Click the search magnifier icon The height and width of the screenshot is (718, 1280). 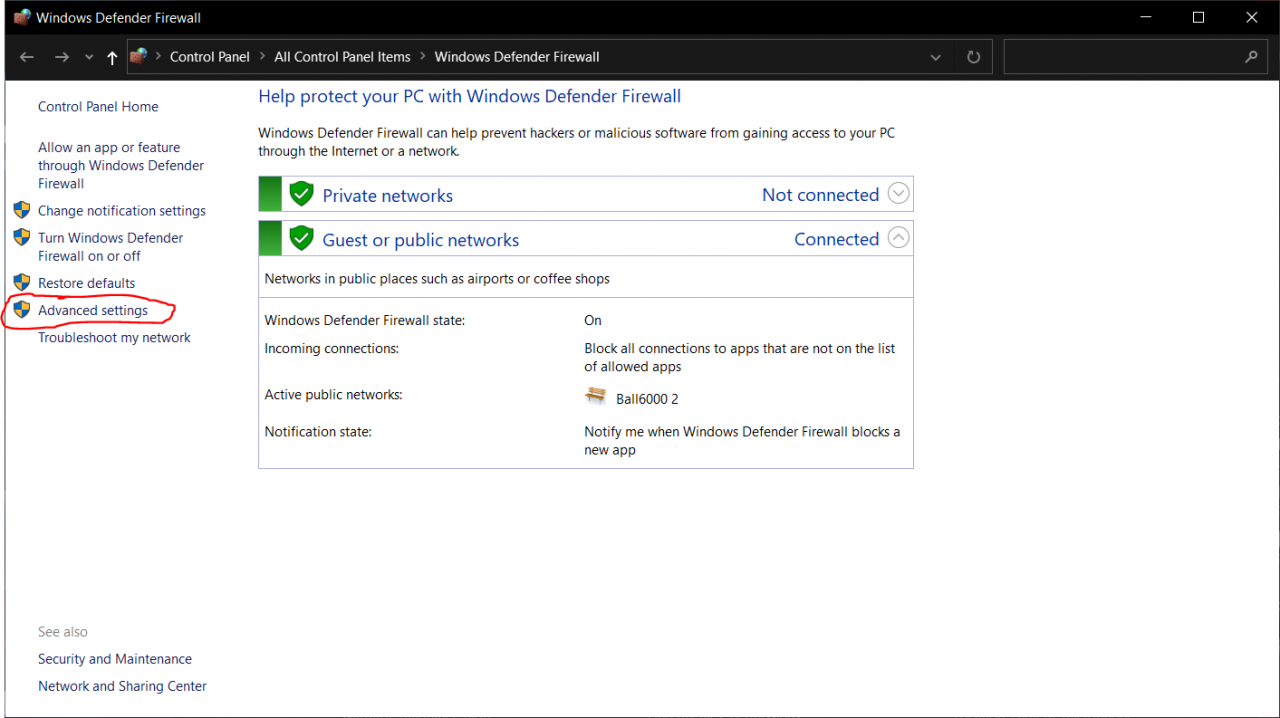[x=1251, y=57]
